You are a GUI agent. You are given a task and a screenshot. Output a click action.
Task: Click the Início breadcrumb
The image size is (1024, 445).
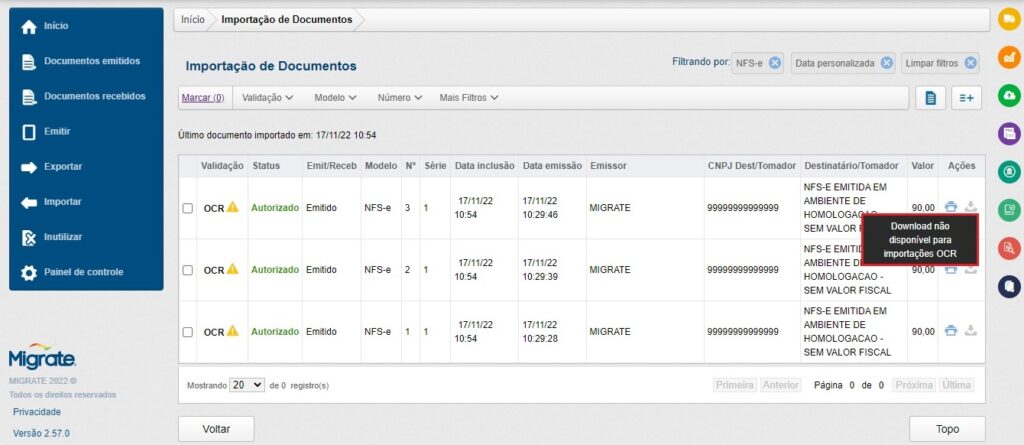click(193, 19)
